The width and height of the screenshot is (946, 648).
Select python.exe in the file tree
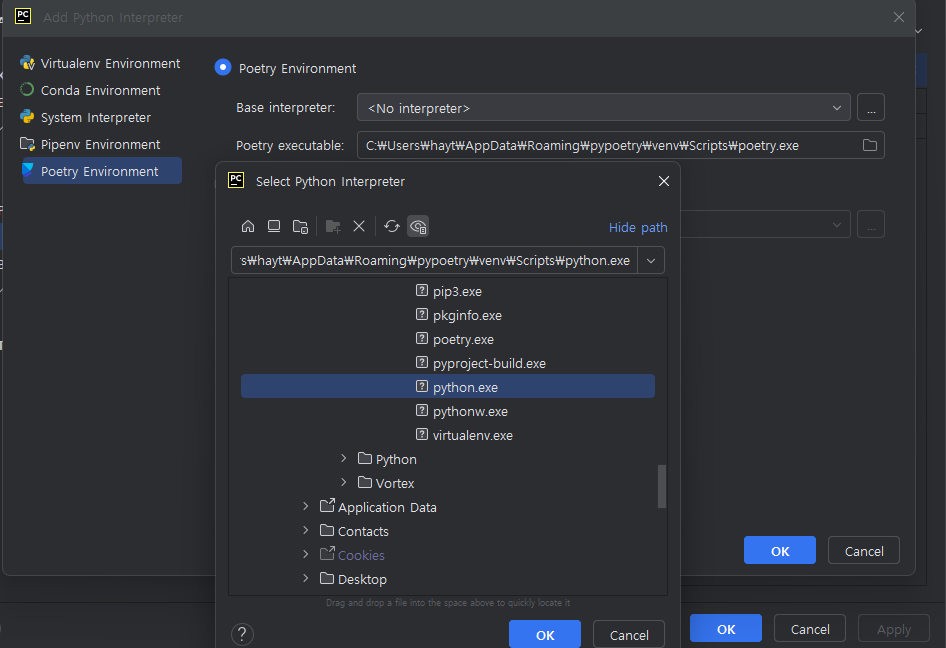(x=448, y=387)
